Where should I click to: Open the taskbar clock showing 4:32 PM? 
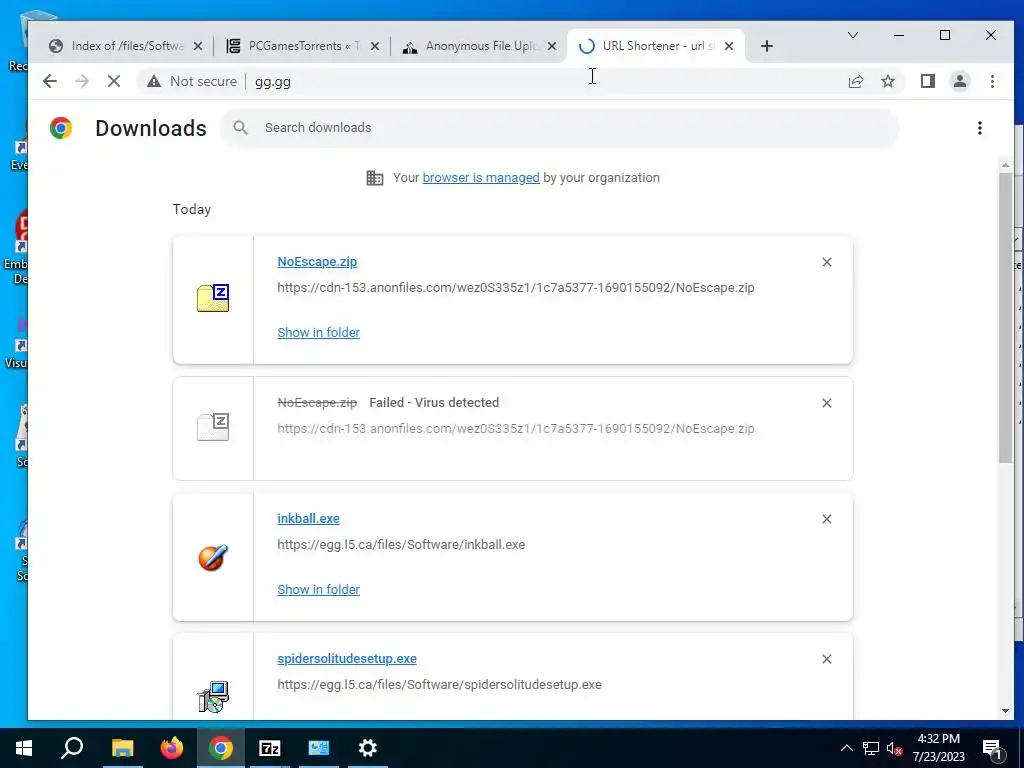point(938,748)
